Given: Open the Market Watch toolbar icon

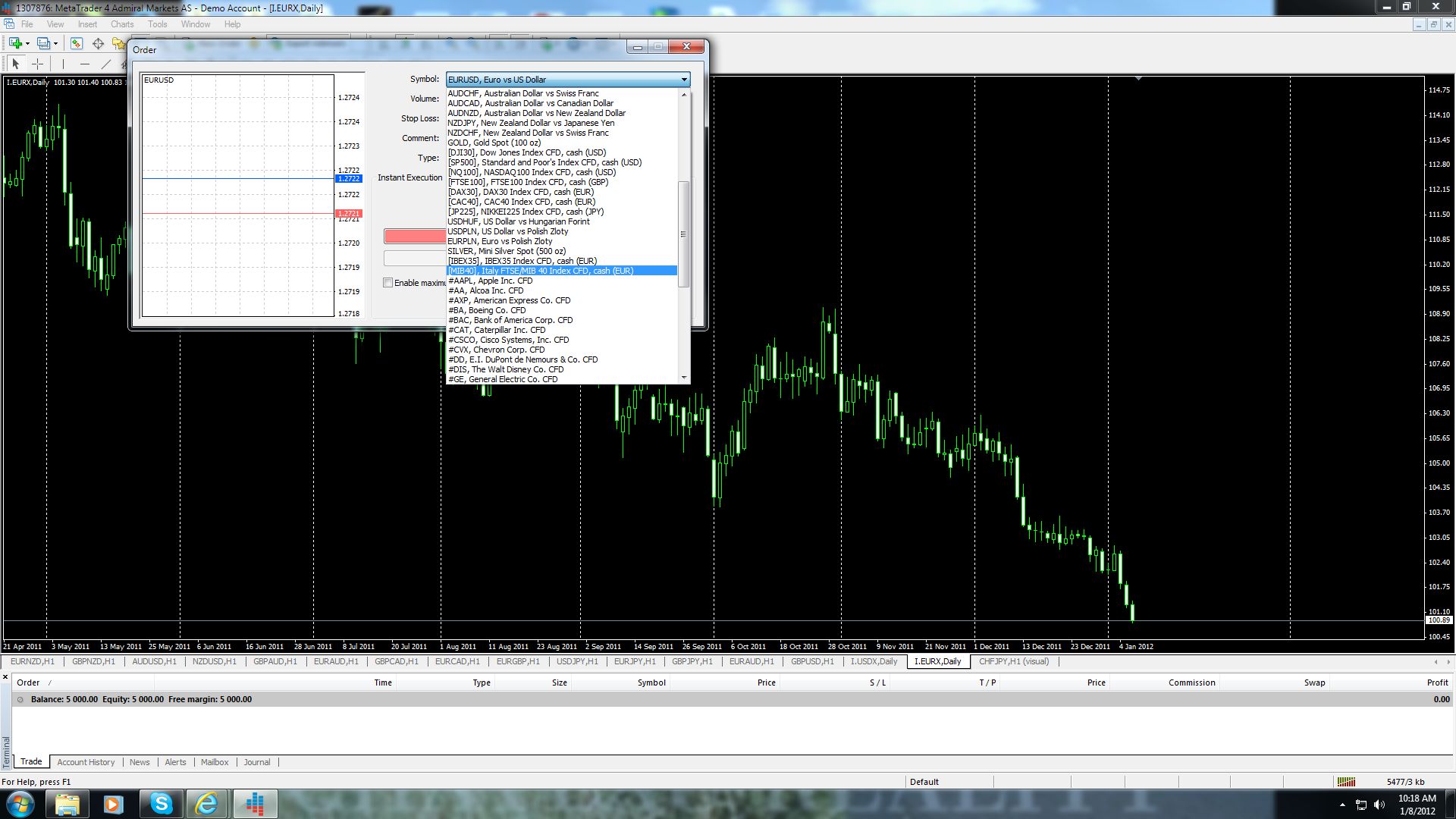Looking at the screenshot, I should click(76, 43).
